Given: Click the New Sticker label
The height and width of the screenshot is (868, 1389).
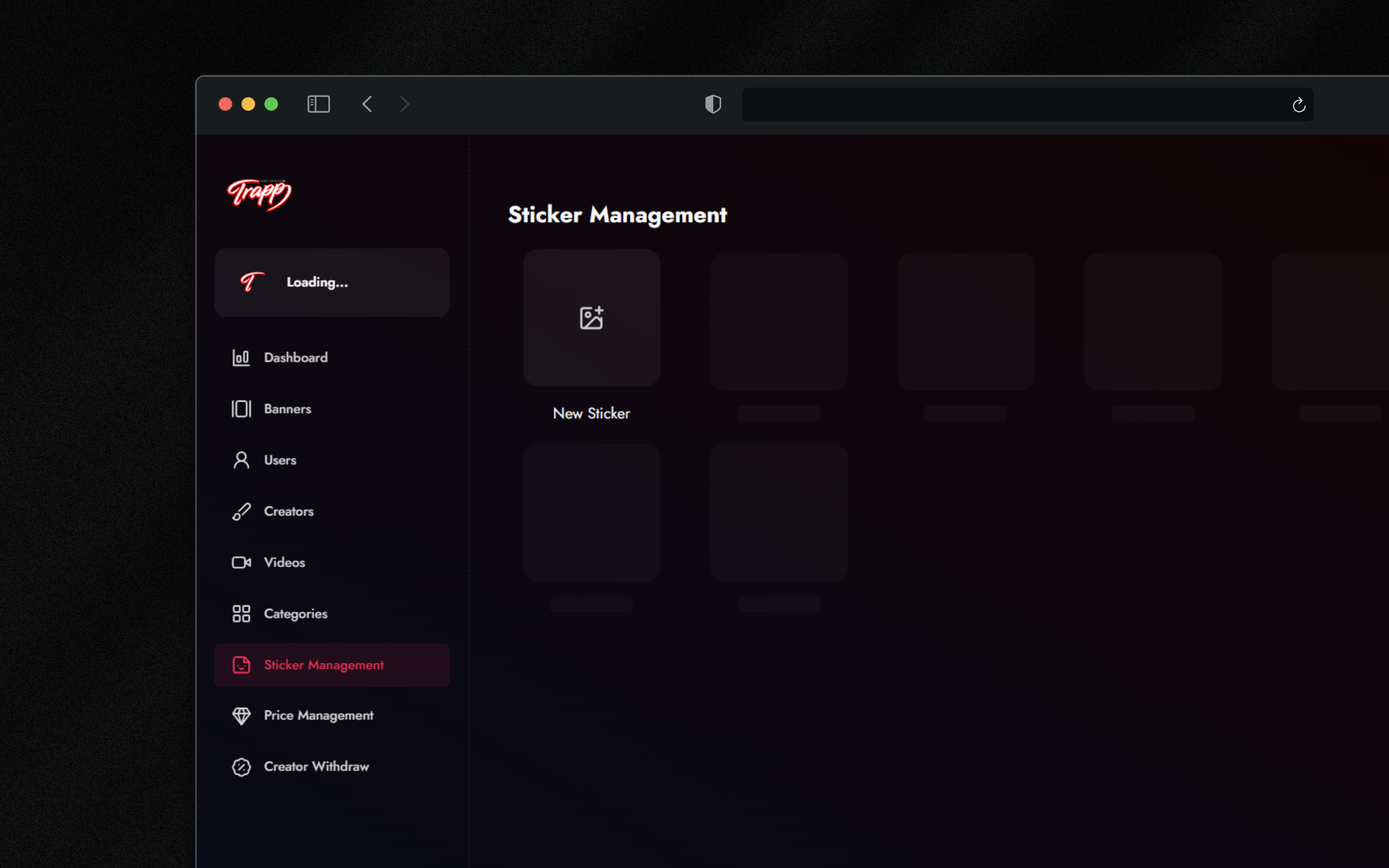Looking at the screenshot, I should pyautogui.click(x=591, y=413).
